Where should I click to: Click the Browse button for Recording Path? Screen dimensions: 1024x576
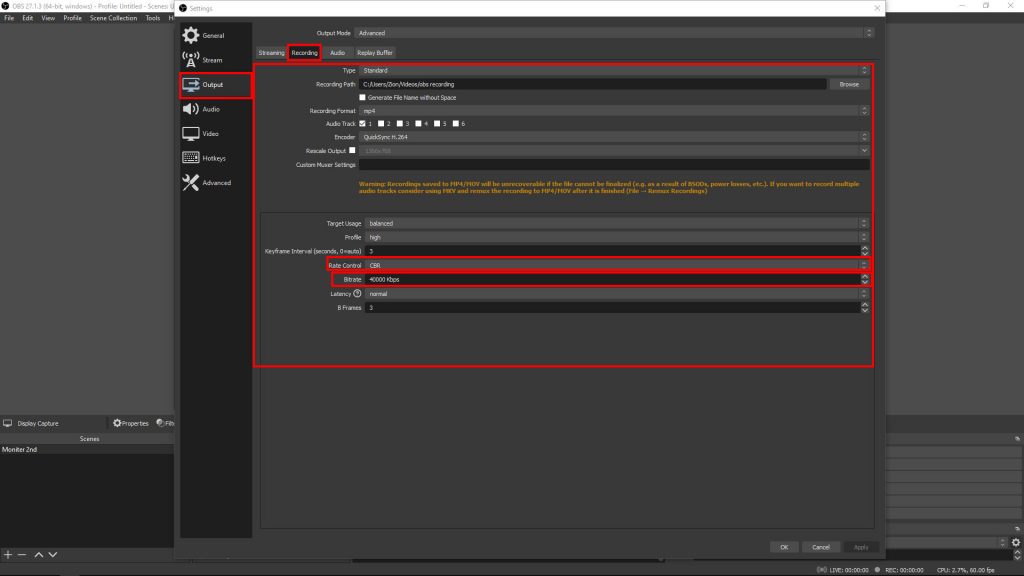[849, 84]
